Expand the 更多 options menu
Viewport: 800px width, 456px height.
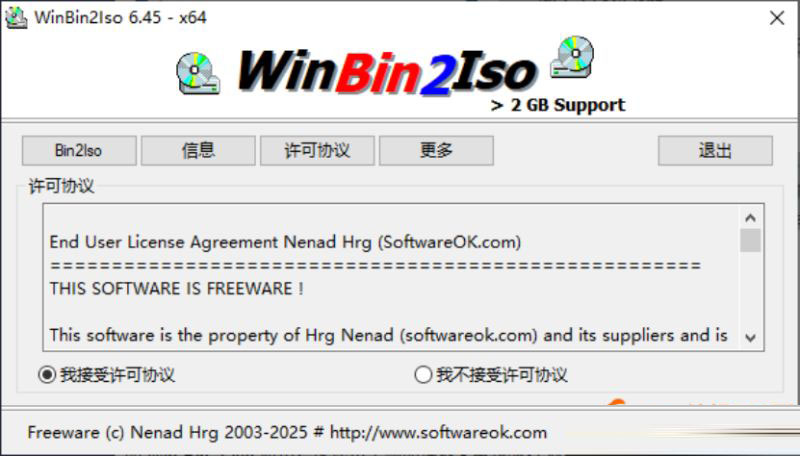point(436,150)
